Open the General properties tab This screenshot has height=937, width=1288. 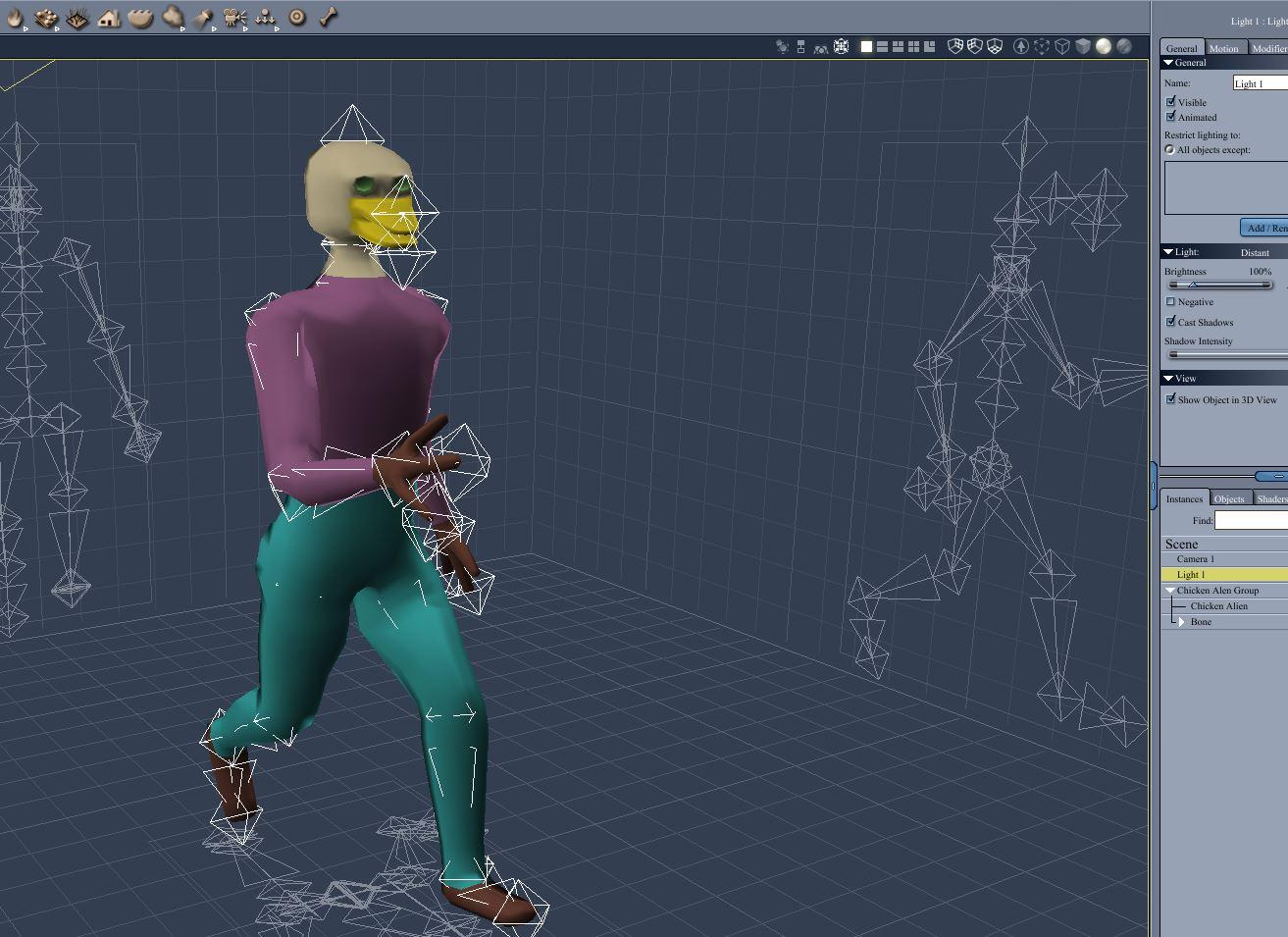[1181, 48]
